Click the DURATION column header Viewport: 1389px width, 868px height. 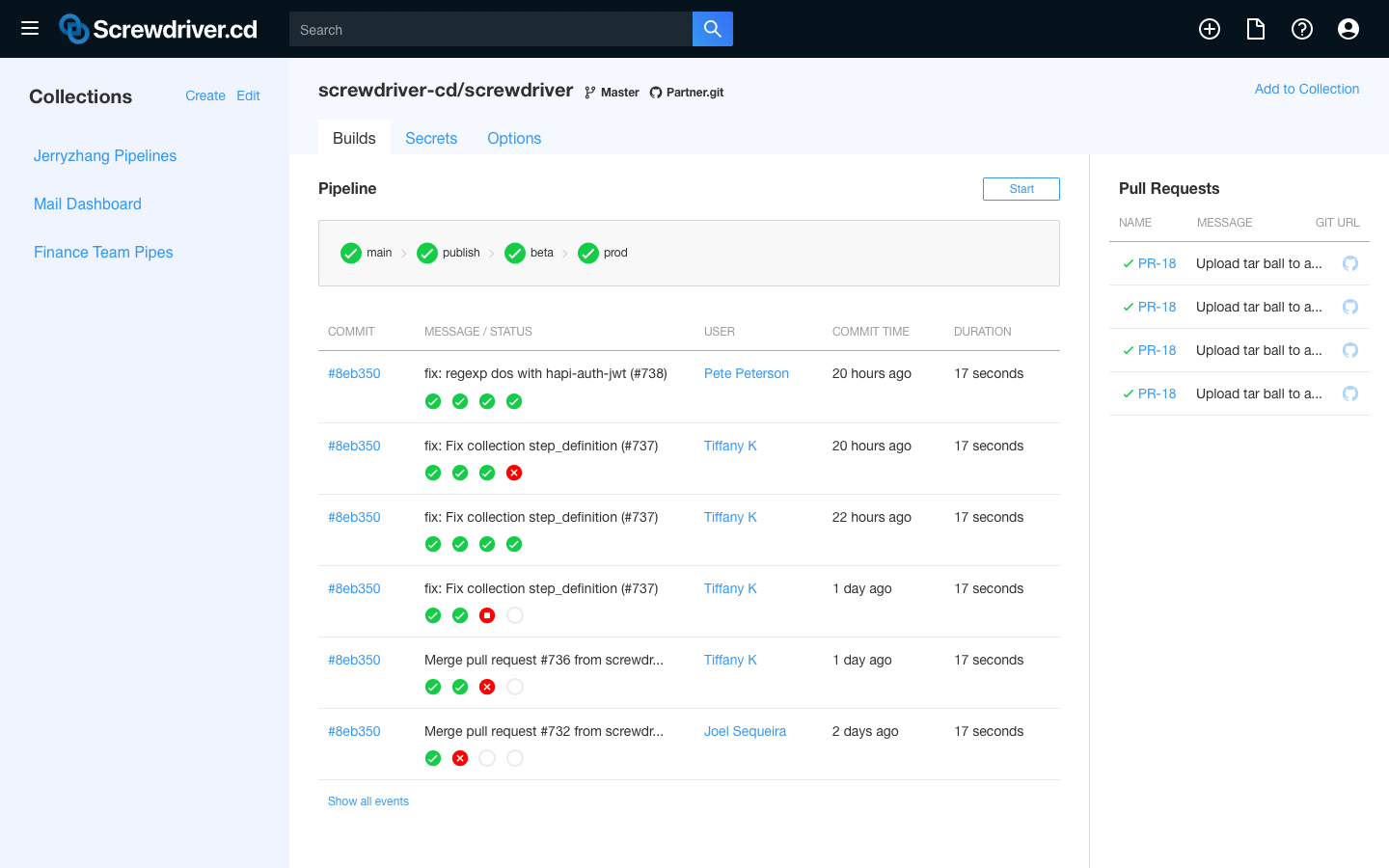[x=983, y=331]
